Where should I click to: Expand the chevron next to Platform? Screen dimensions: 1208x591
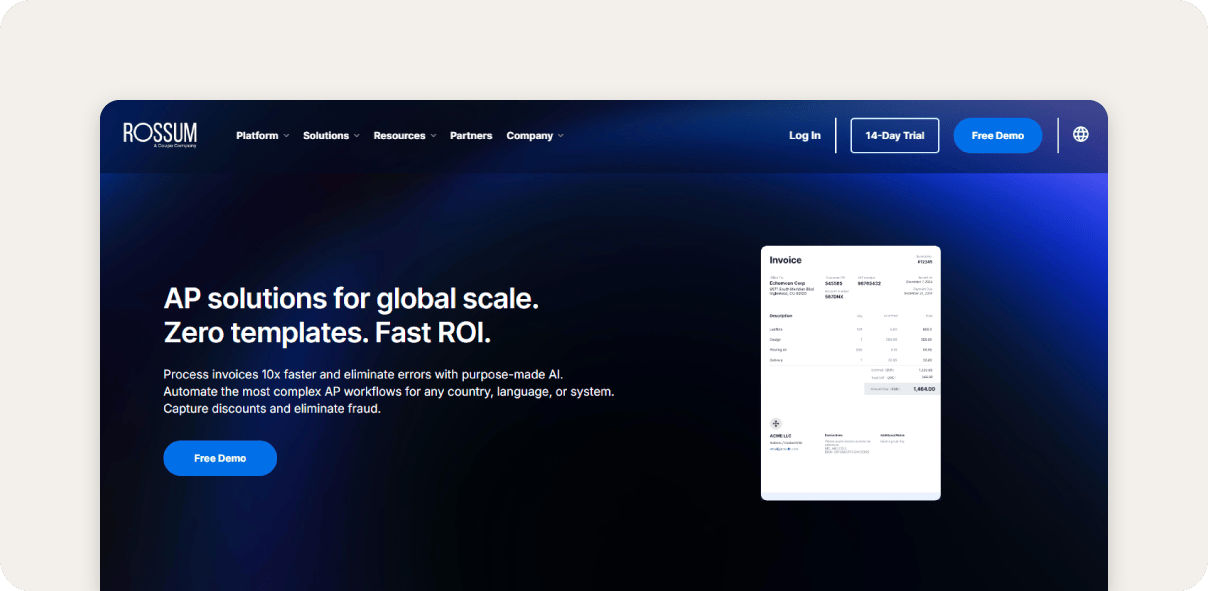286,136
